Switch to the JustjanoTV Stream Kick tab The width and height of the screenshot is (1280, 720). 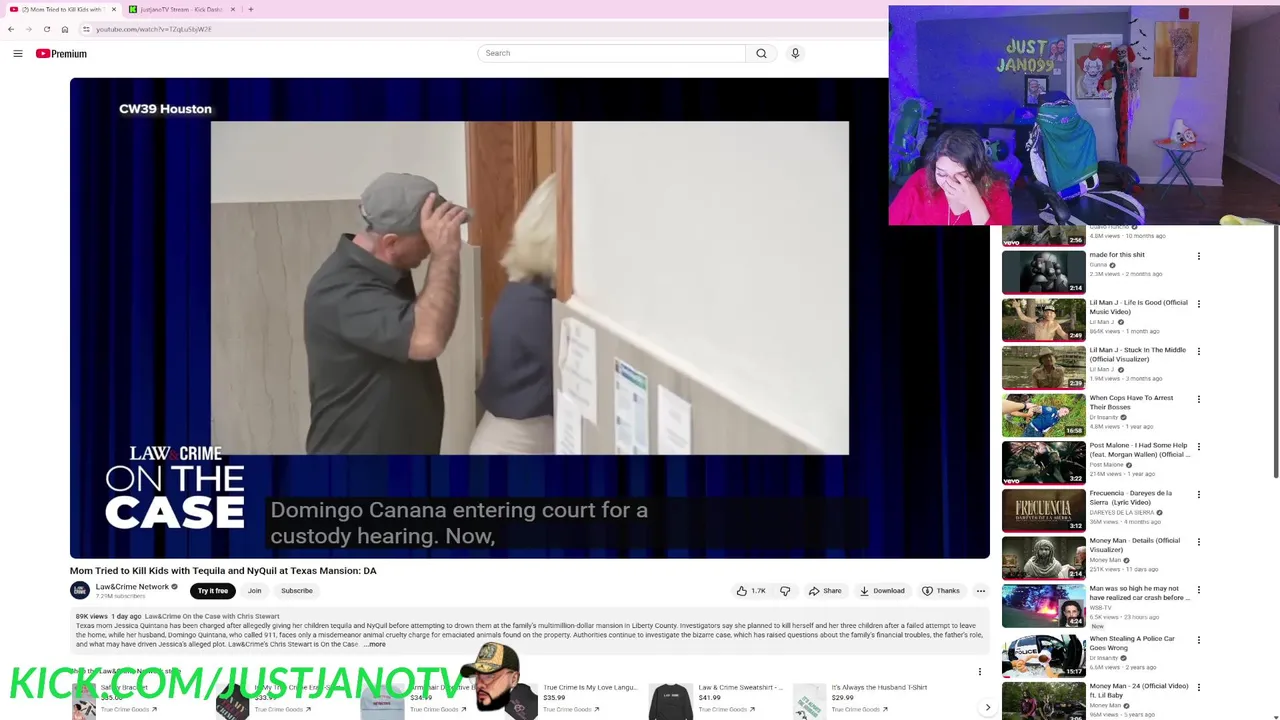click(183, 9)
